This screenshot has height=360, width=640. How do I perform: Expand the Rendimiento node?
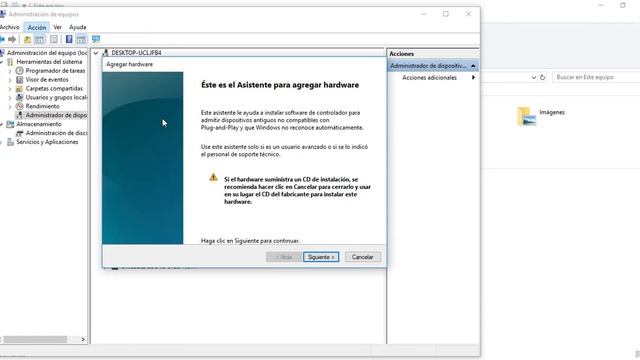click(10, 107)
